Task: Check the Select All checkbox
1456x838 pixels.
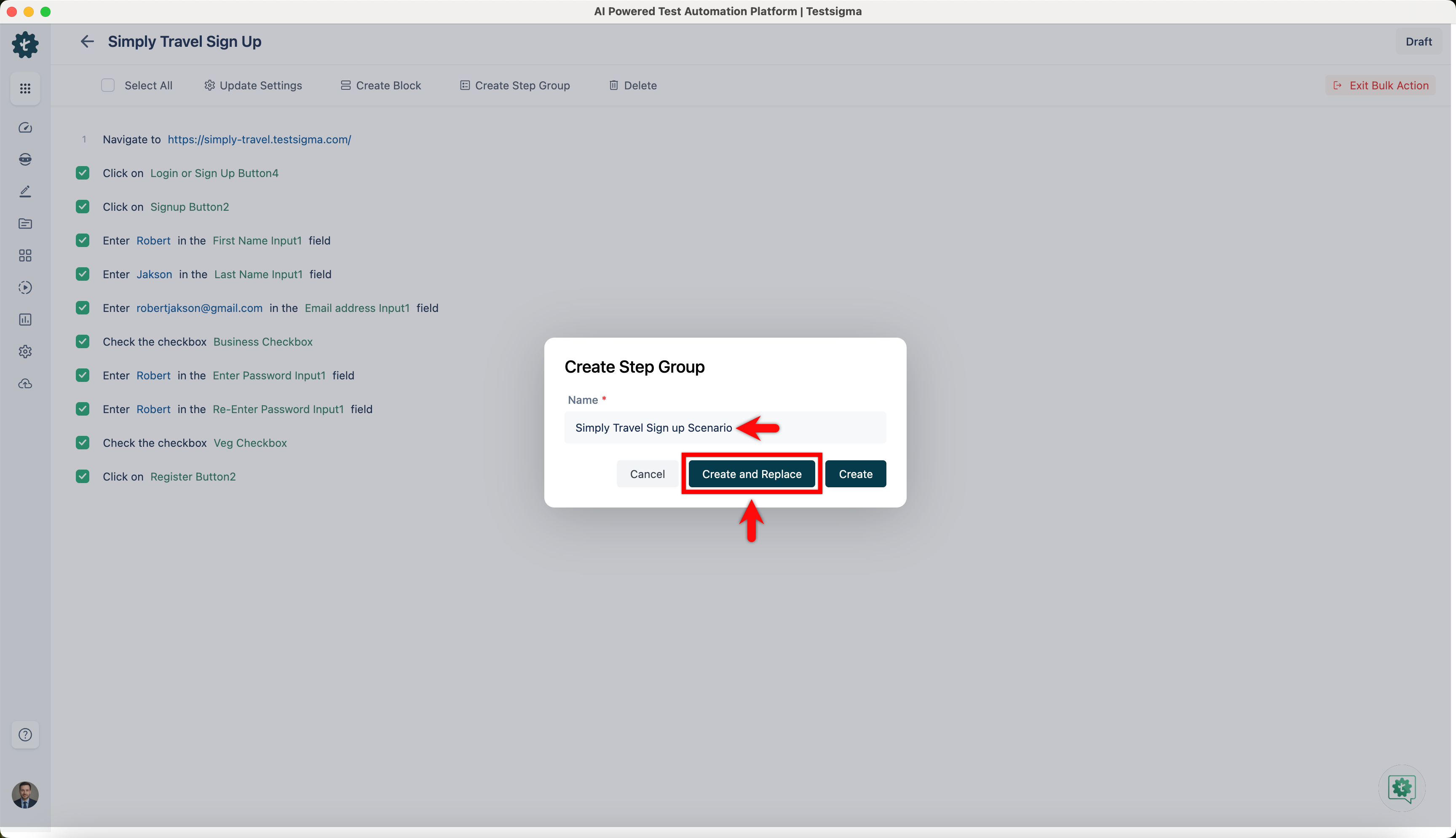Action: click(x=107, y=85)
